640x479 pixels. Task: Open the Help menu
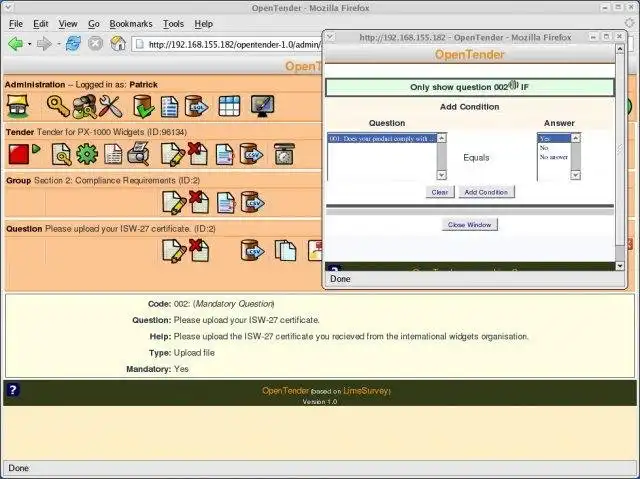(203, 24)
